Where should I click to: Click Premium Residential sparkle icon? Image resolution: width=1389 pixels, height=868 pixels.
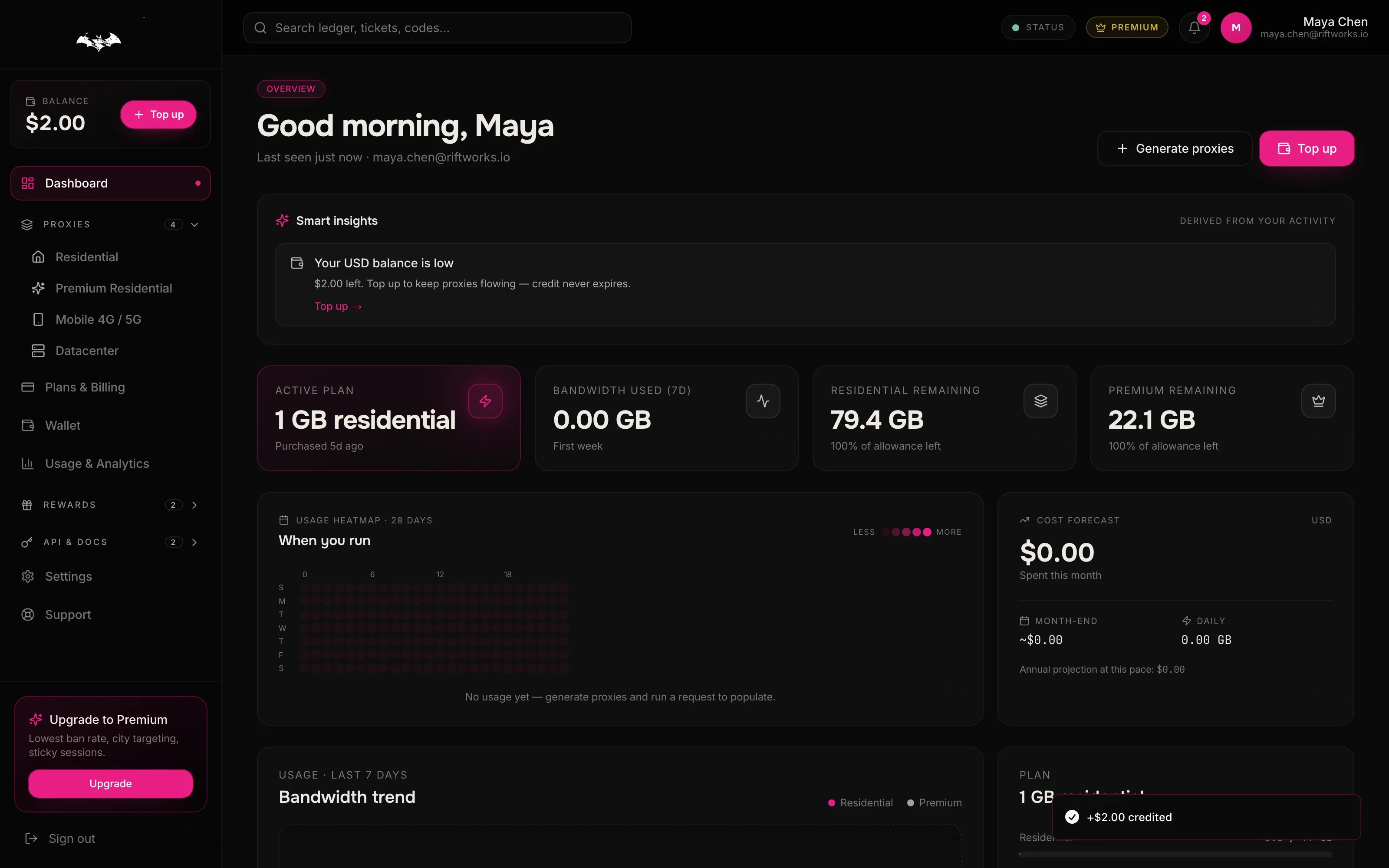click(38, 288)
